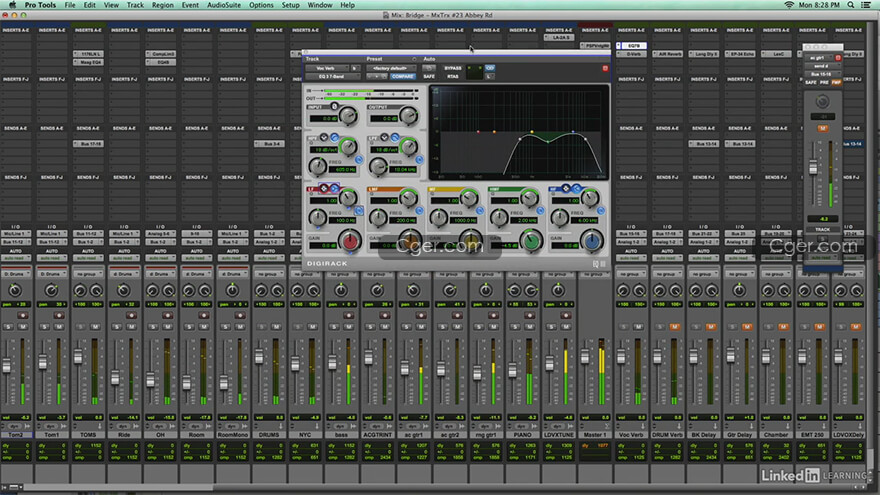This screenshot has width=880, height=495.
Task: Click the HPF frequency knob
Action: (x=318, y=166)
